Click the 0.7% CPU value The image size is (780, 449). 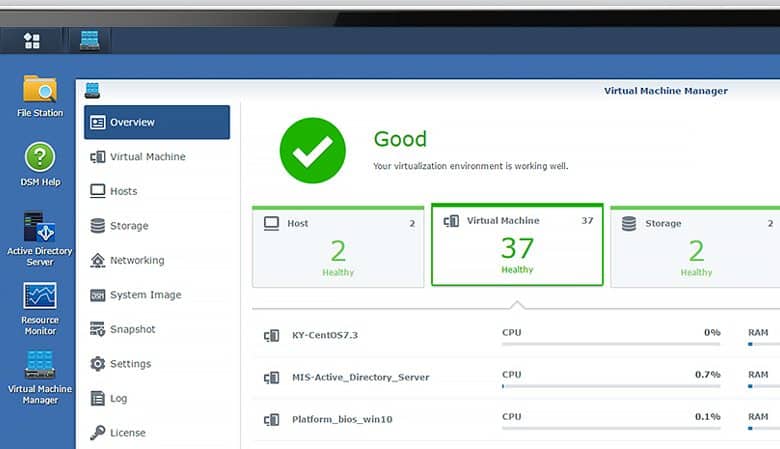(x=707, y=374)
